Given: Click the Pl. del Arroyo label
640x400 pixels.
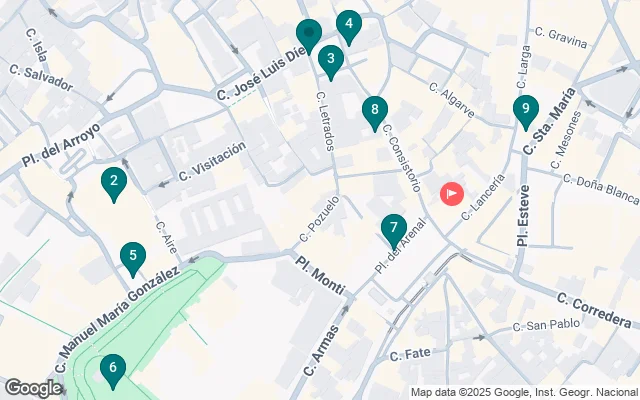Looking at the screenshot, I should pyautogui.click(x=61, y=145).
